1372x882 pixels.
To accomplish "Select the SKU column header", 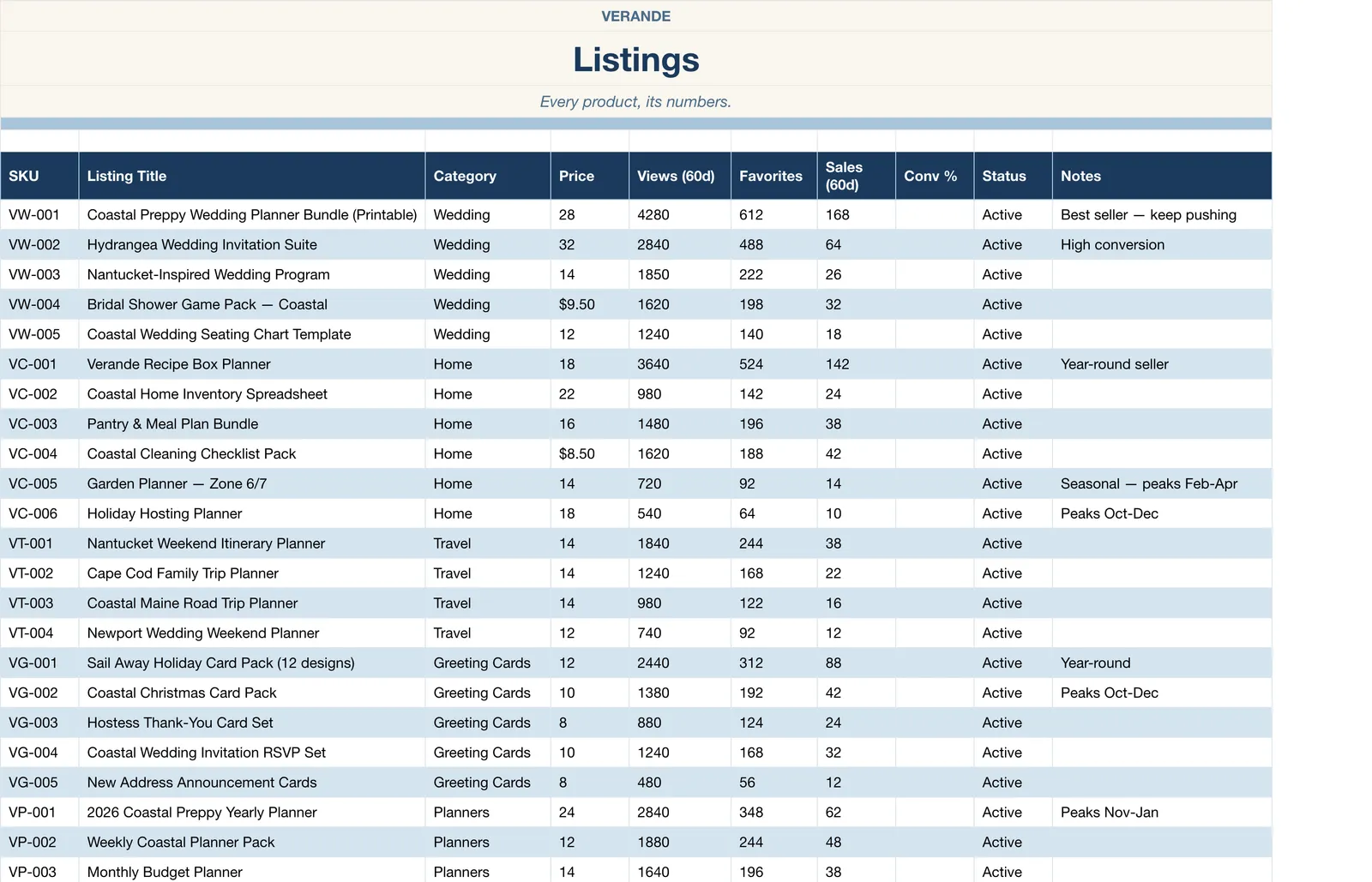I will [39, 176].
